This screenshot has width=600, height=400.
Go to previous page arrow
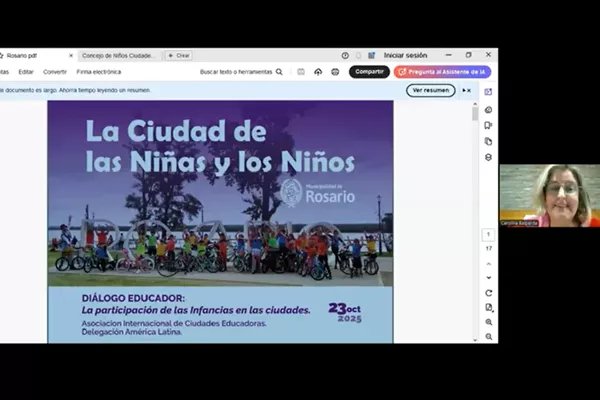click(x=489, y=264)
